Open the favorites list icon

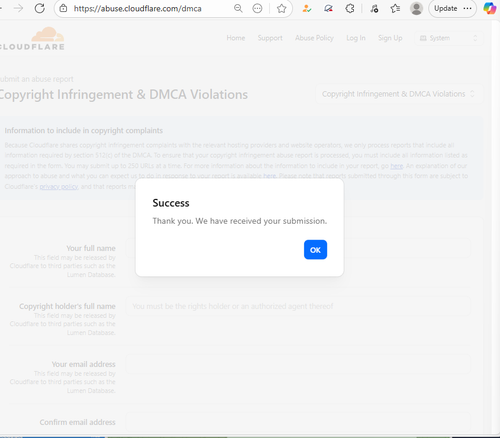395,9
